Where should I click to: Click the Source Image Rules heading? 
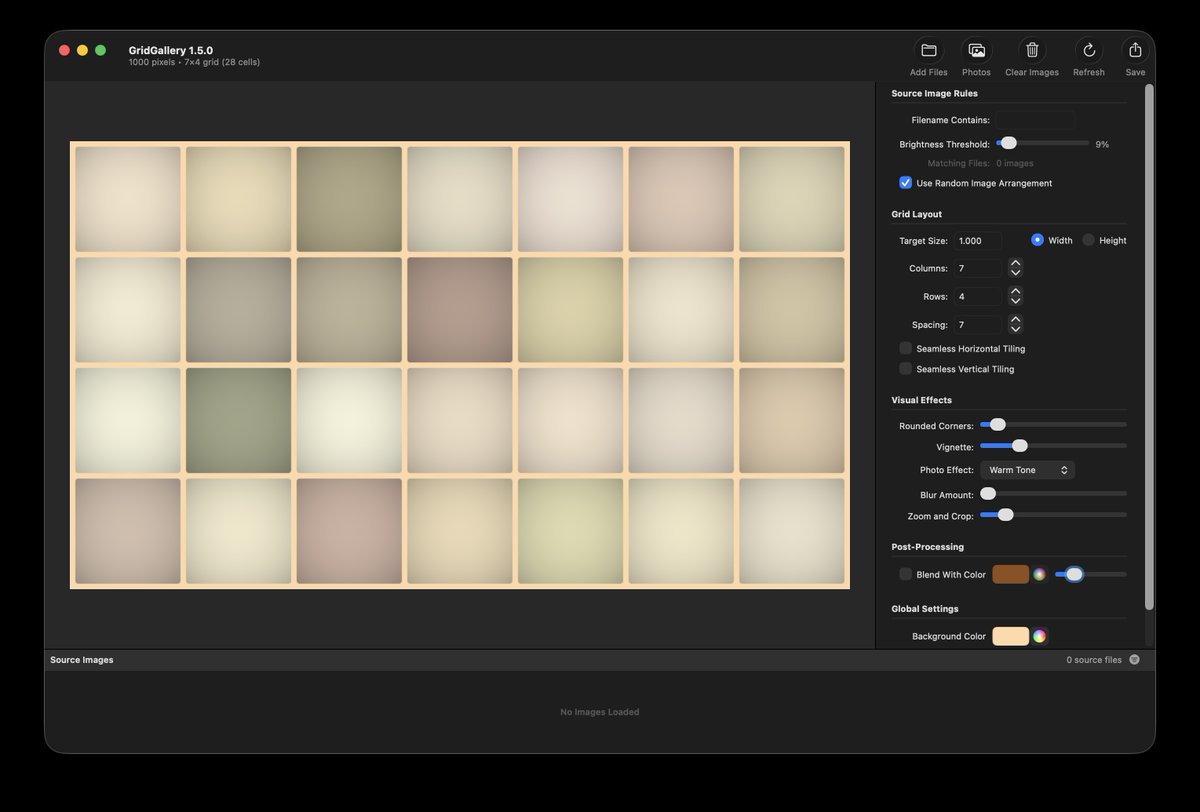[x=934, y=93]
